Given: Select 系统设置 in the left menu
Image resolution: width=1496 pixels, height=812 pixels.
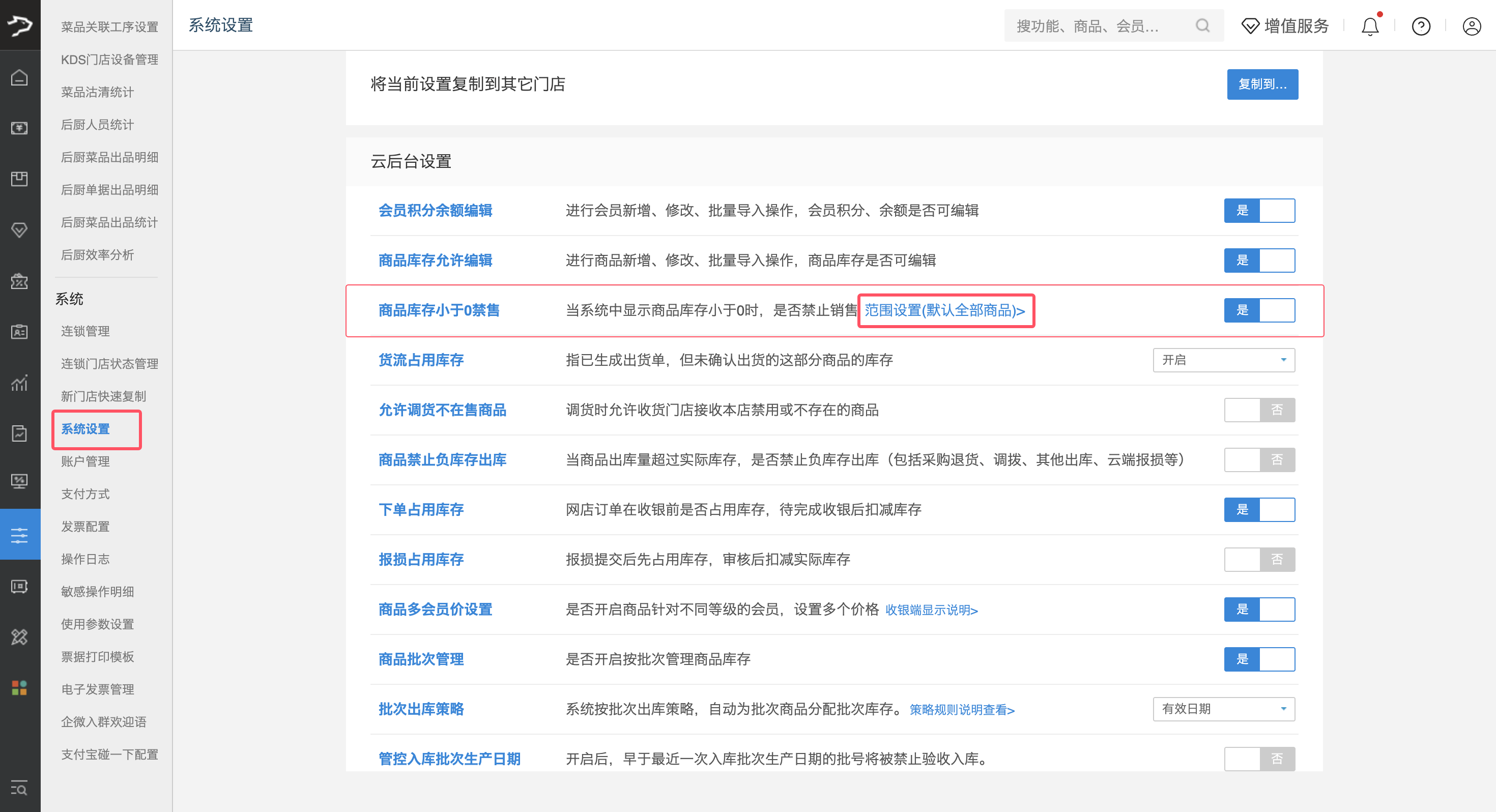Looking at the screenshot, I should pos(85,430).
